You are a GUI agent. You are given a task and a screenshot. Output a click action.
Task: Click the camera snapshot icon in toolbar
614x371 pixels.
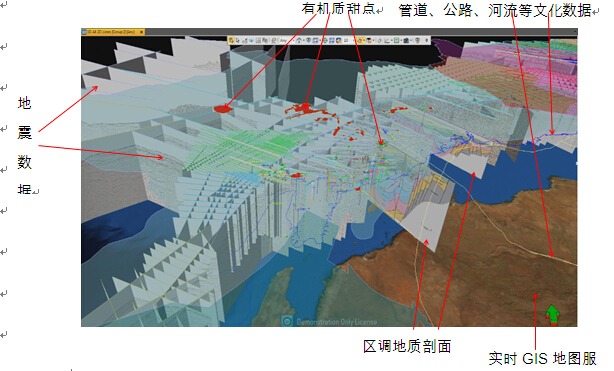point(406,40)
